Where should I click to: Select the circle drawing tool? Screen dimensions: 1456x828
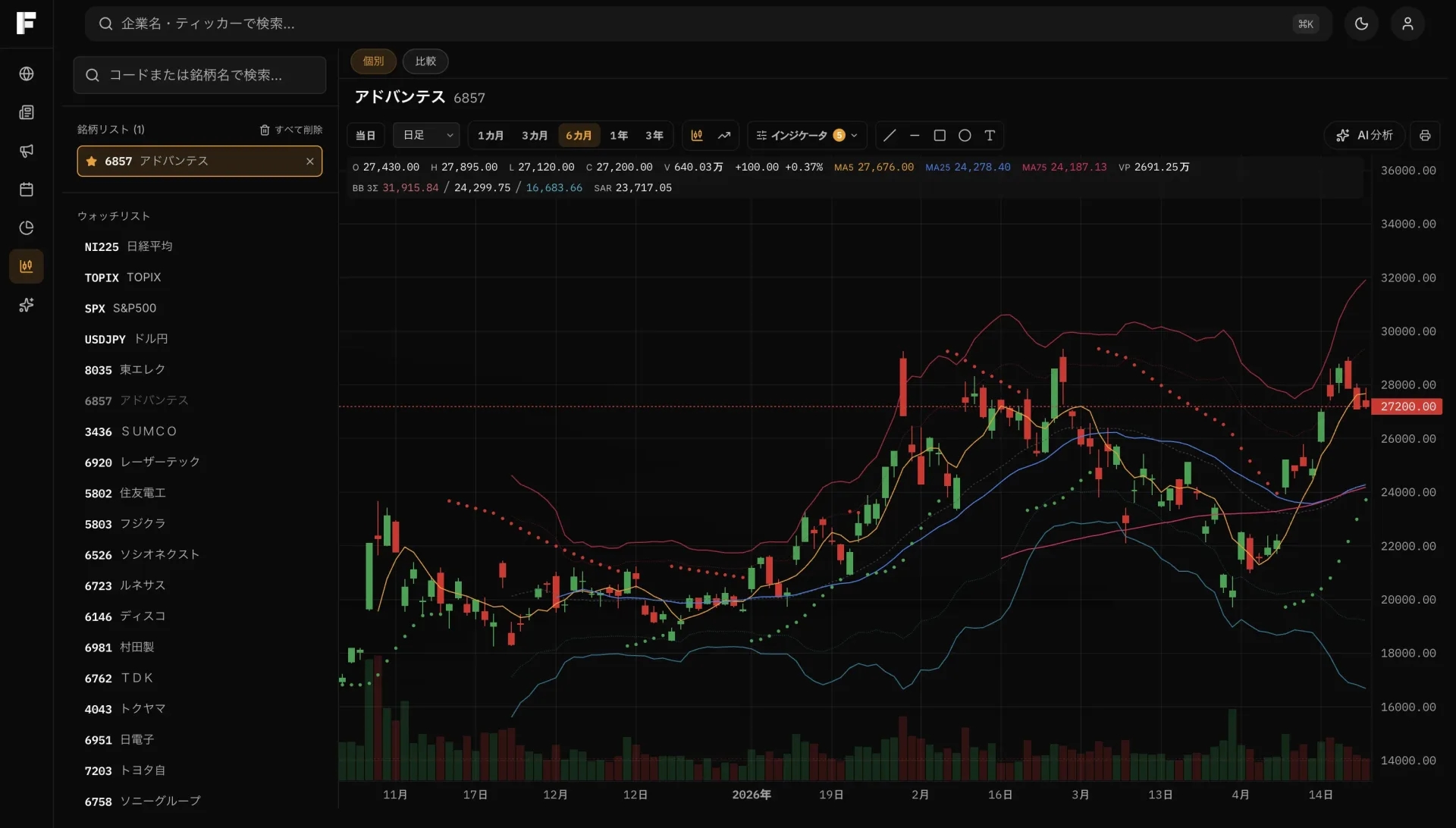coord(965,136)
